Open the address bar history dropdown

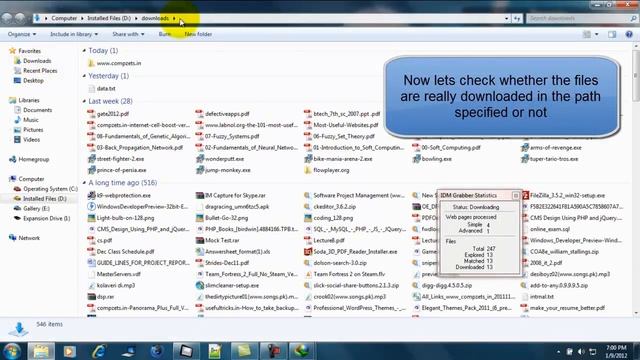(507, 18)
